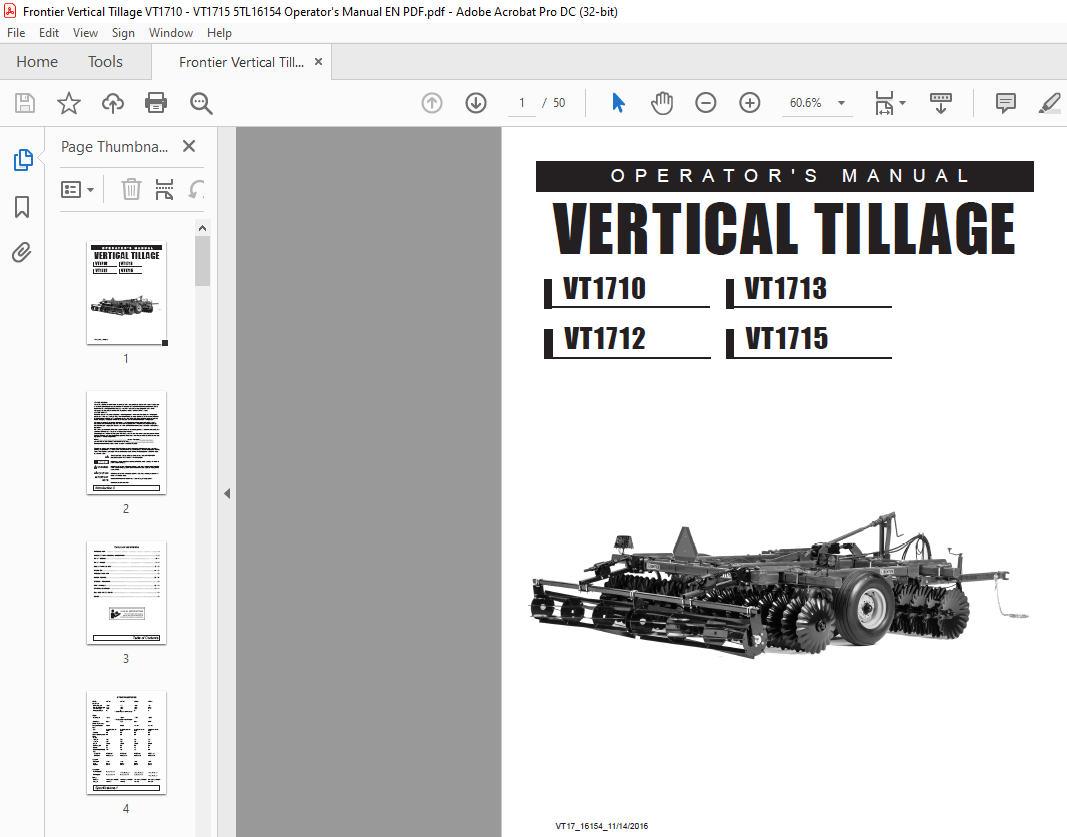Click the VT1715 model heading
The height and width of the screenshot is (837, 1067).
point(787,339)
